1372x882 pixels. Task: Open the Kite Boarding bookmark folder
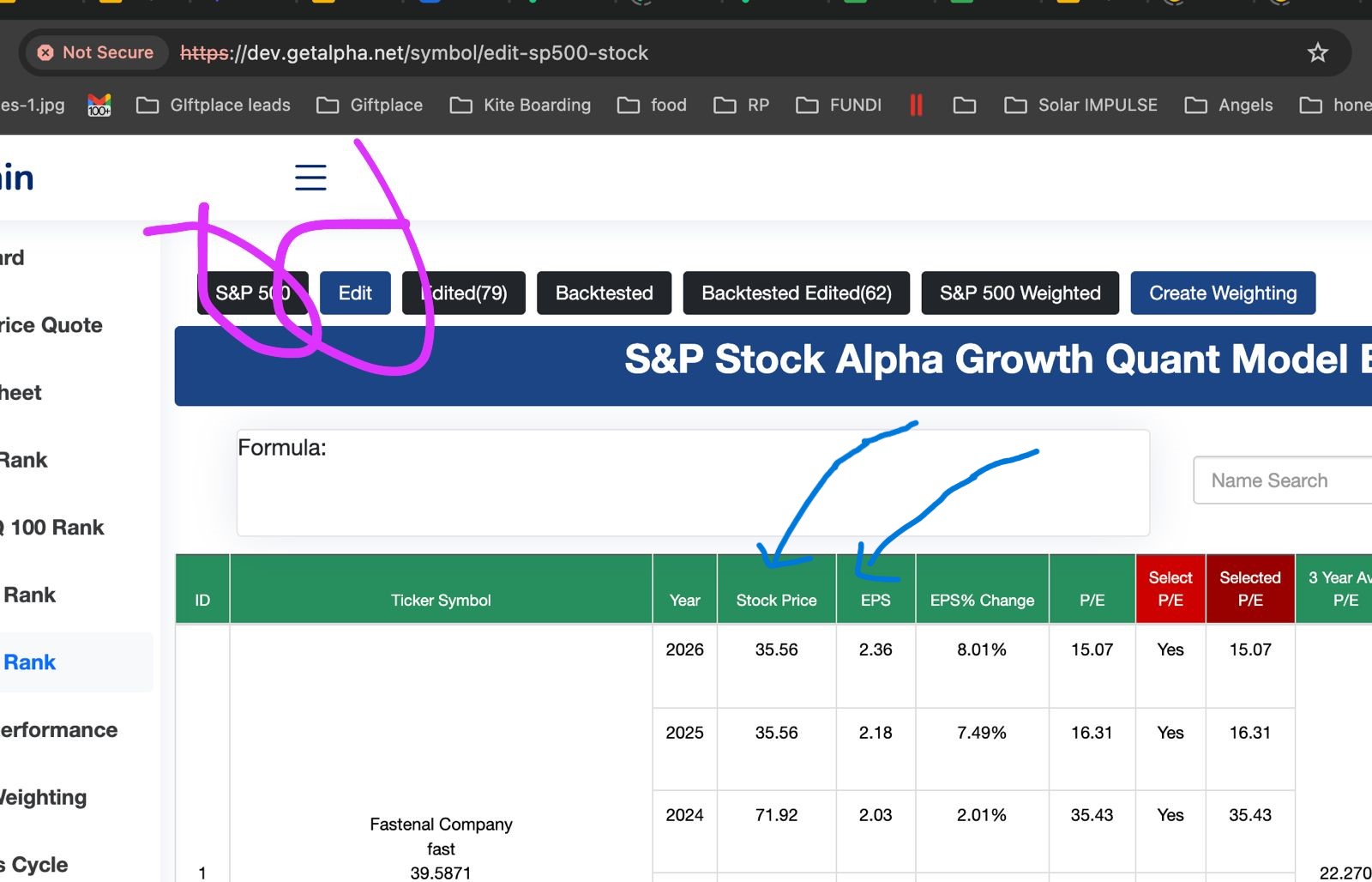pyautogui.click(x=521, y=106)
